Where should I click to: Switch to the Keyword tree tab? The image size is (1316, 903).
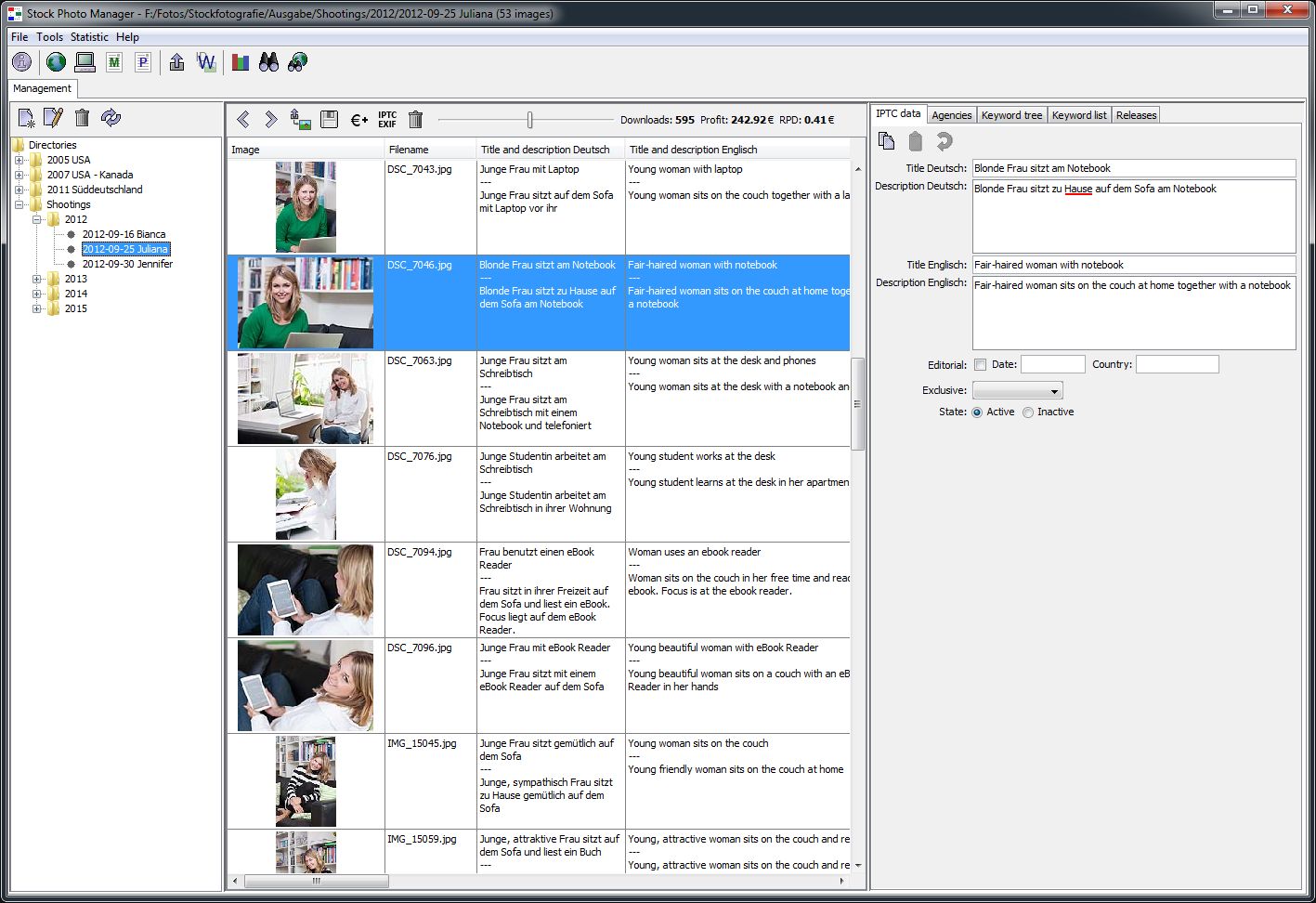[1011, 115]
